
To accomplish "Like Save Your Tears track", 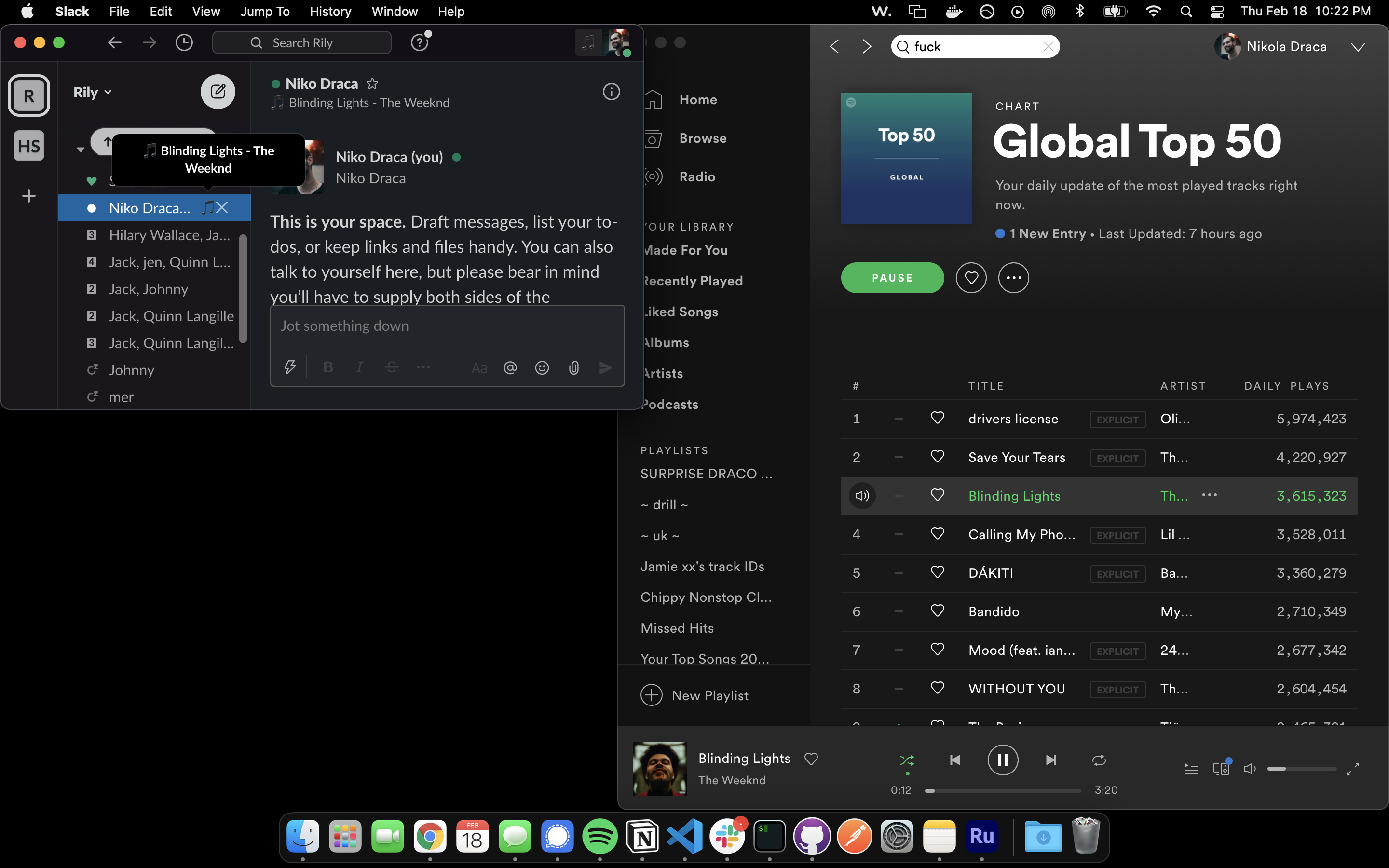I will pyautogui.click(x=937, y=456).
